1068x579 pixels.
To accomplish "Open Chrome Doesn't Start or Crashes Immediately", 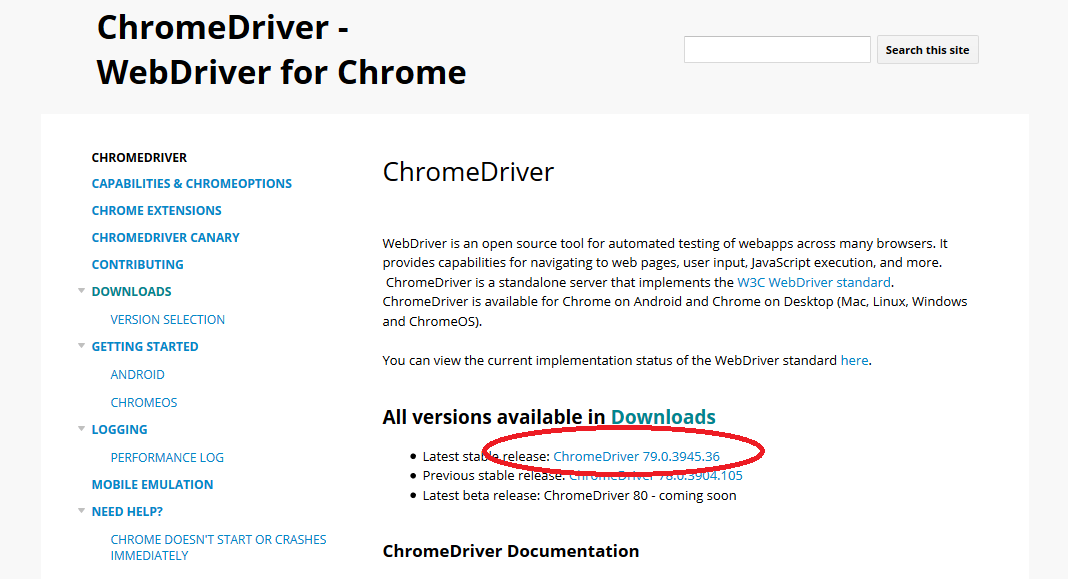I will (218, 548).
